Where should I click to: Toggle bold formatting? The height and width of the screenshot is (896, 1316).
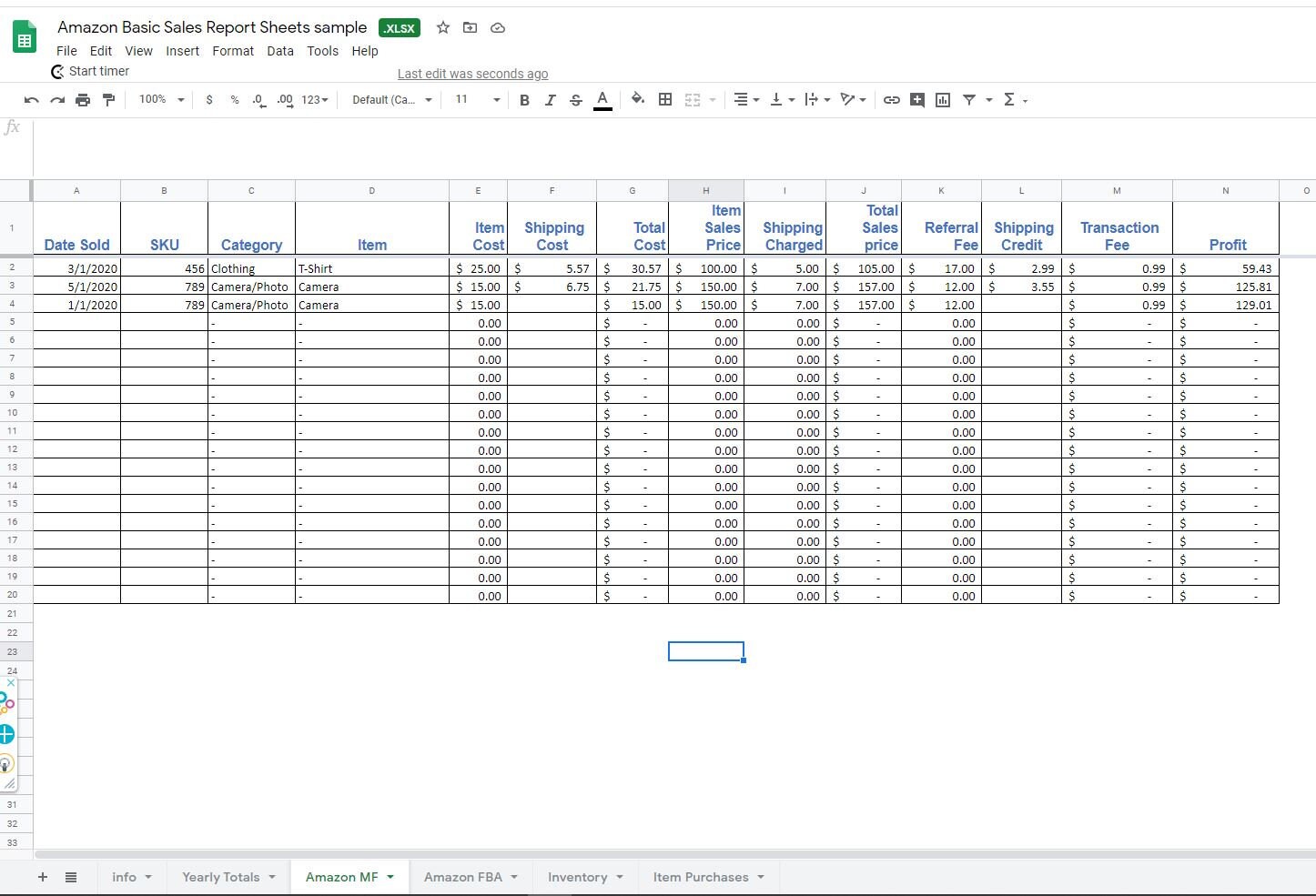524,100
